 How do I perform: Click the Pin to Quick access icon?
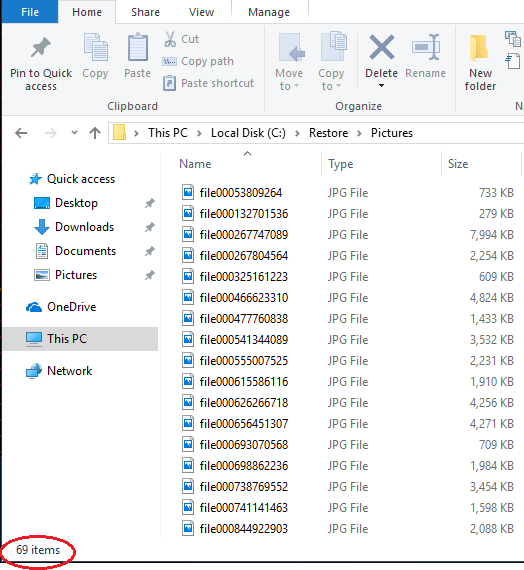pos(40,47)
